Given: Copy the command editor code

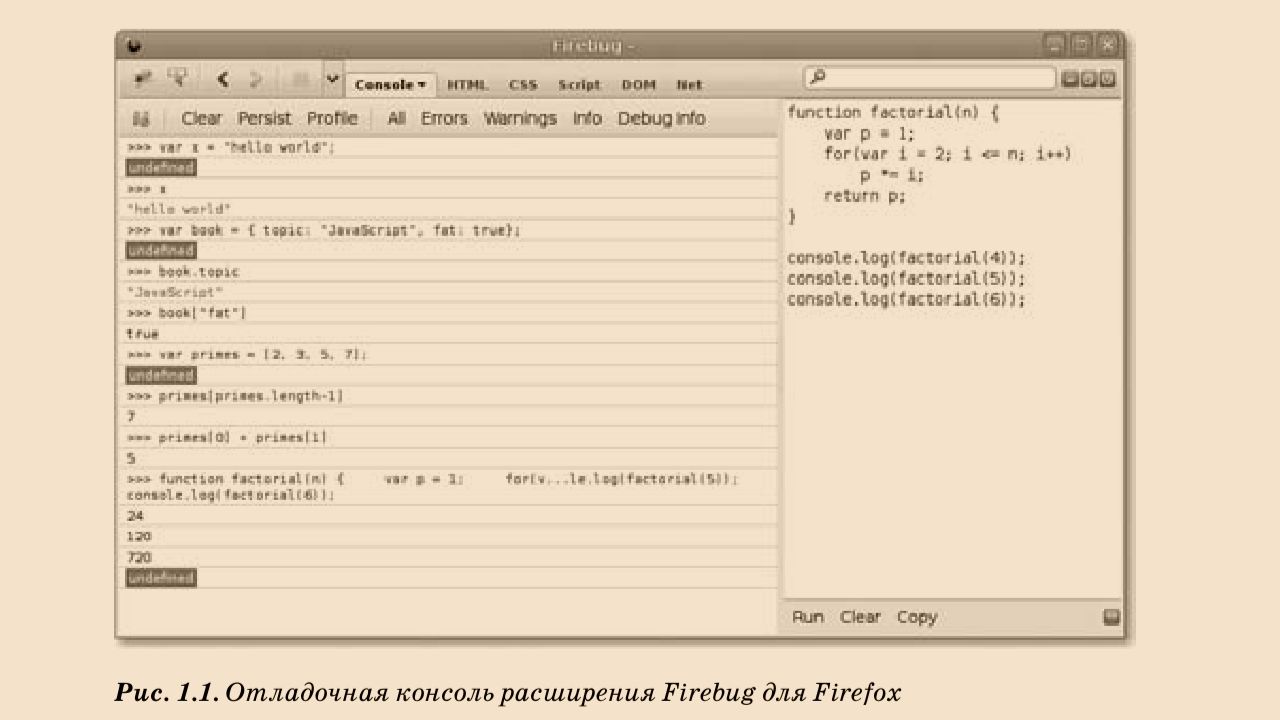Looking at the screenshot, I should pyautogui.click(x=917, y=617).
